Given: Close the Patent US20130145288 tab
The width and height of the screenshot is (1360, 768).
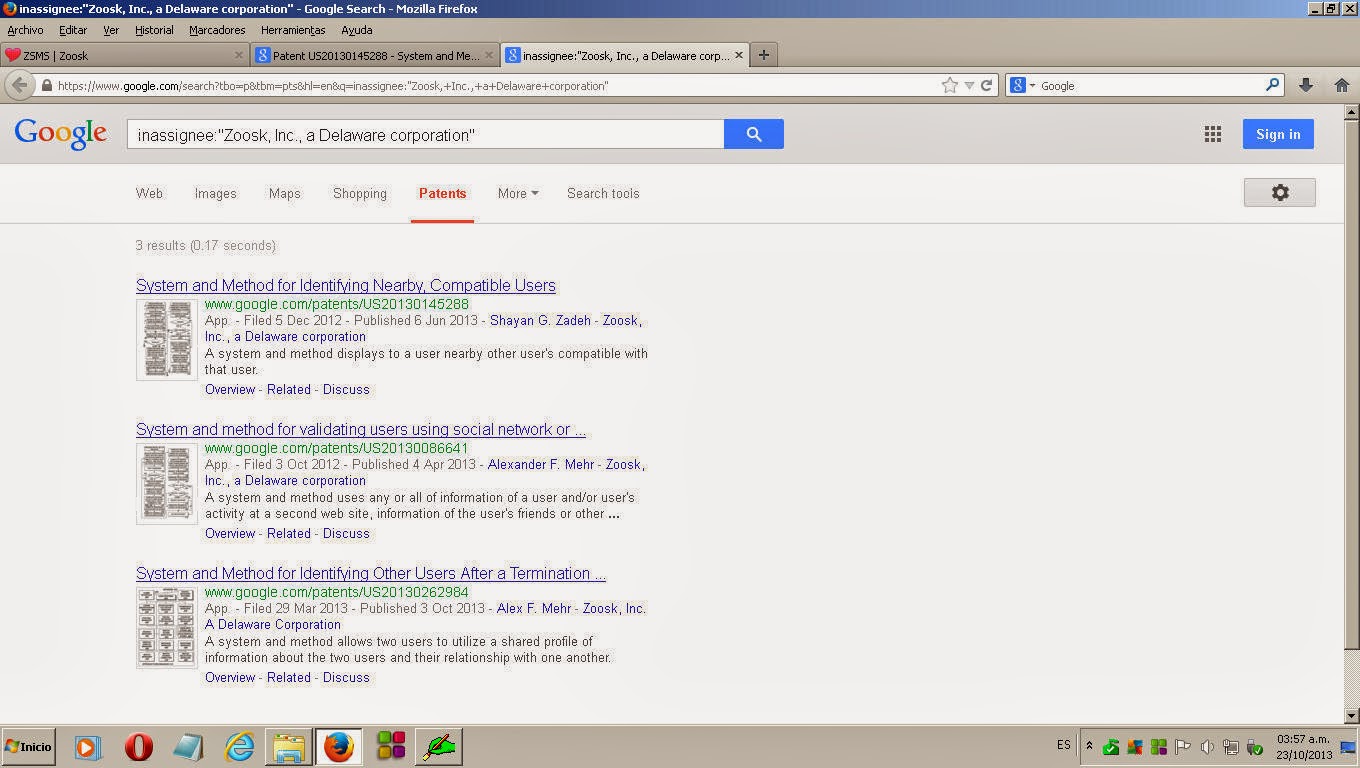Looking at the screenshot, I should tap(489, 55).
